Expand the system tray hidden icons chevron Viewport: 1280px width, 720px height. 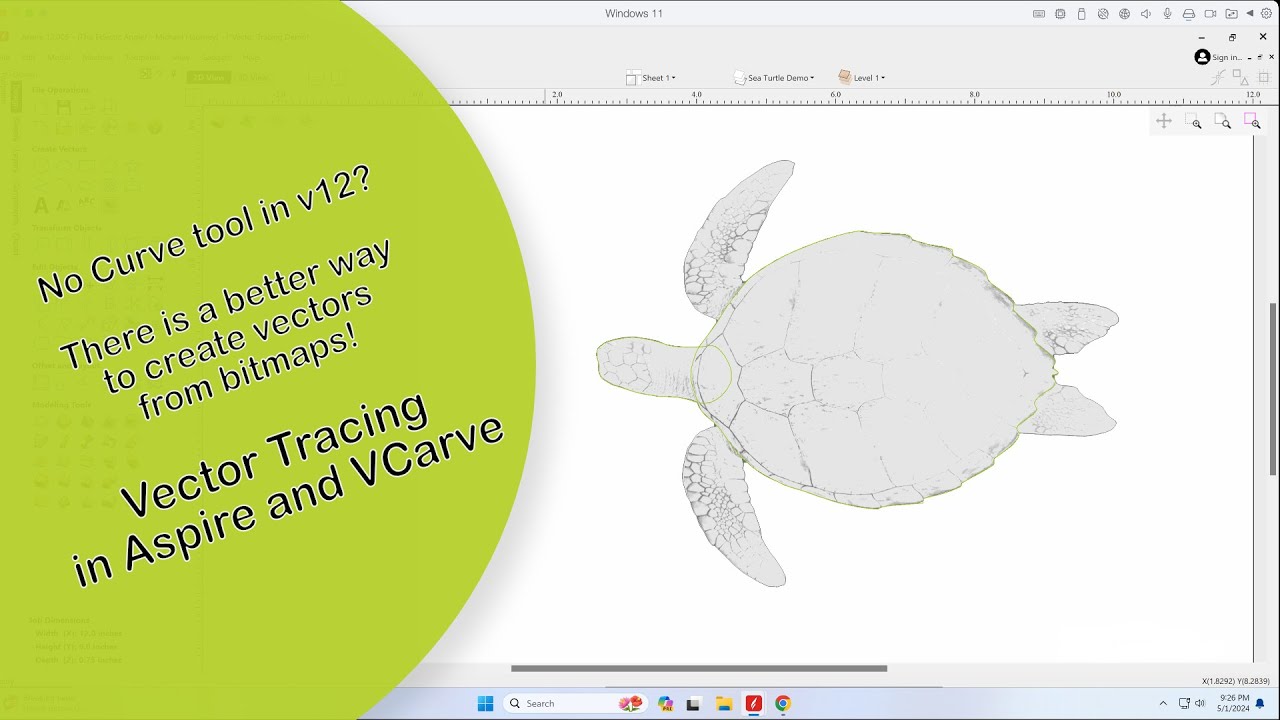1162,703
